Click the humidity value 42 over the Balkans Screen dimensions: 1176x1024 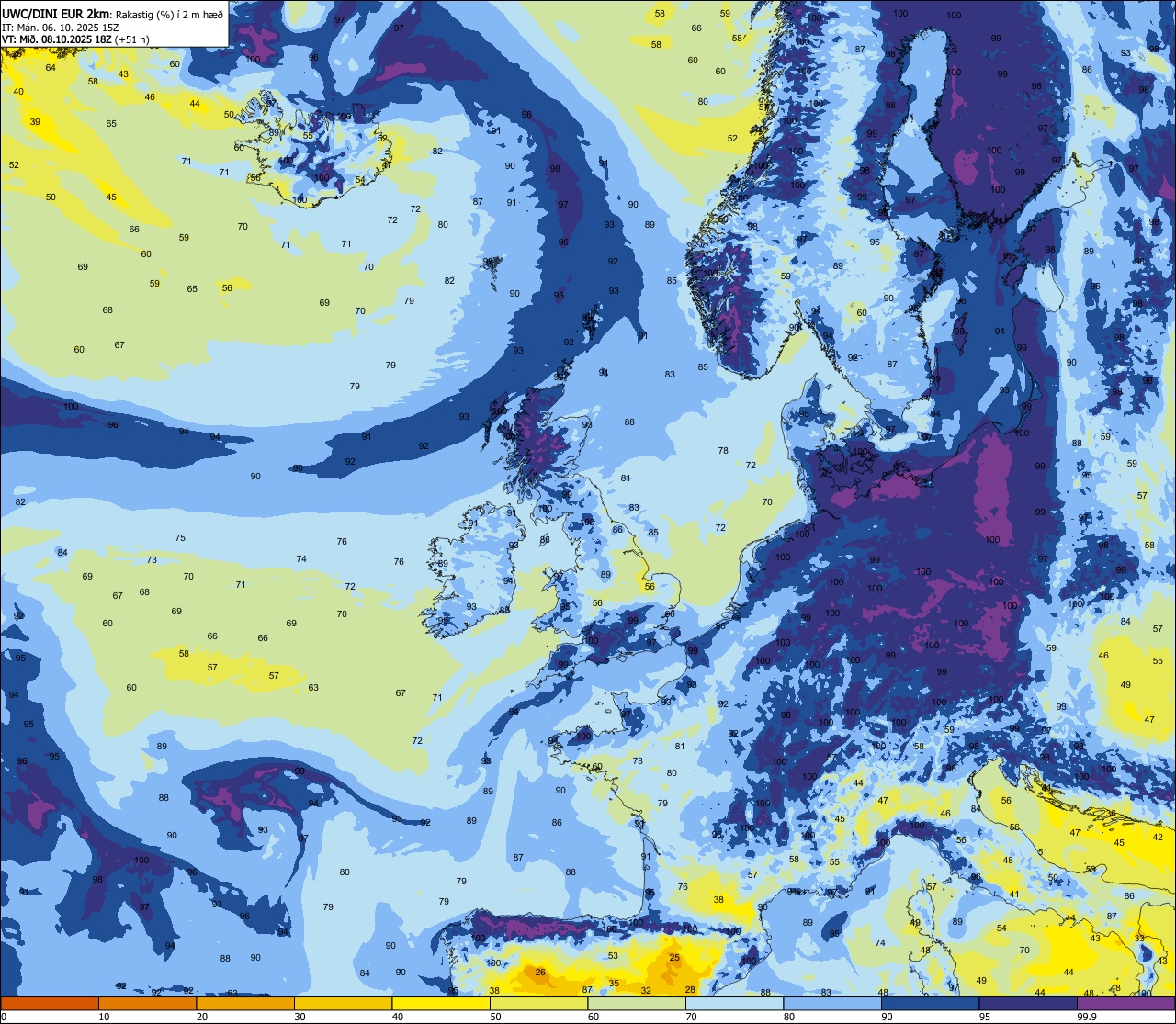click(1158, 837)
